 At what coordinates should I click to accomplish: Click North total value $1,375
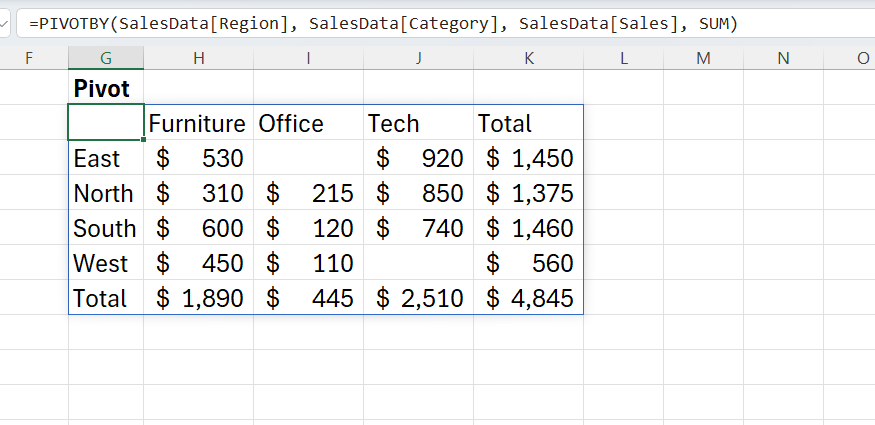point(528,192)
